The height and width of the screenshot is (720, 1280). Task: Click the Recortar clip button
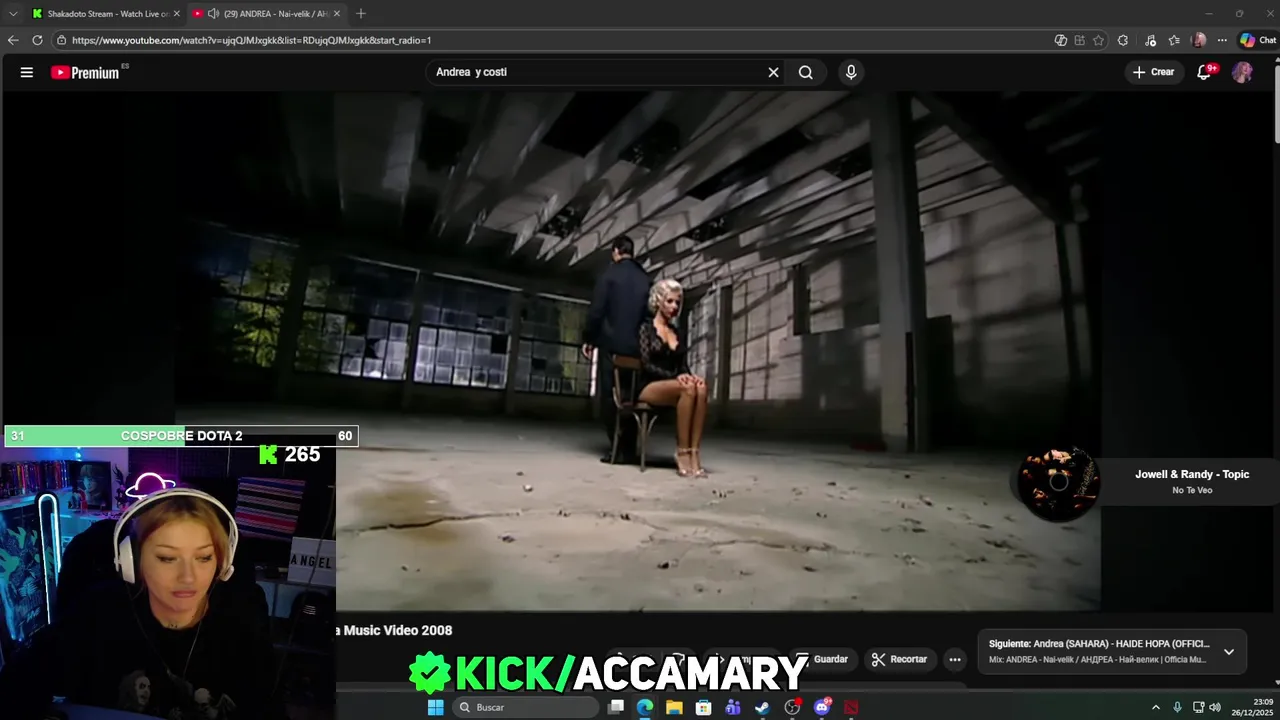point(899,659)
